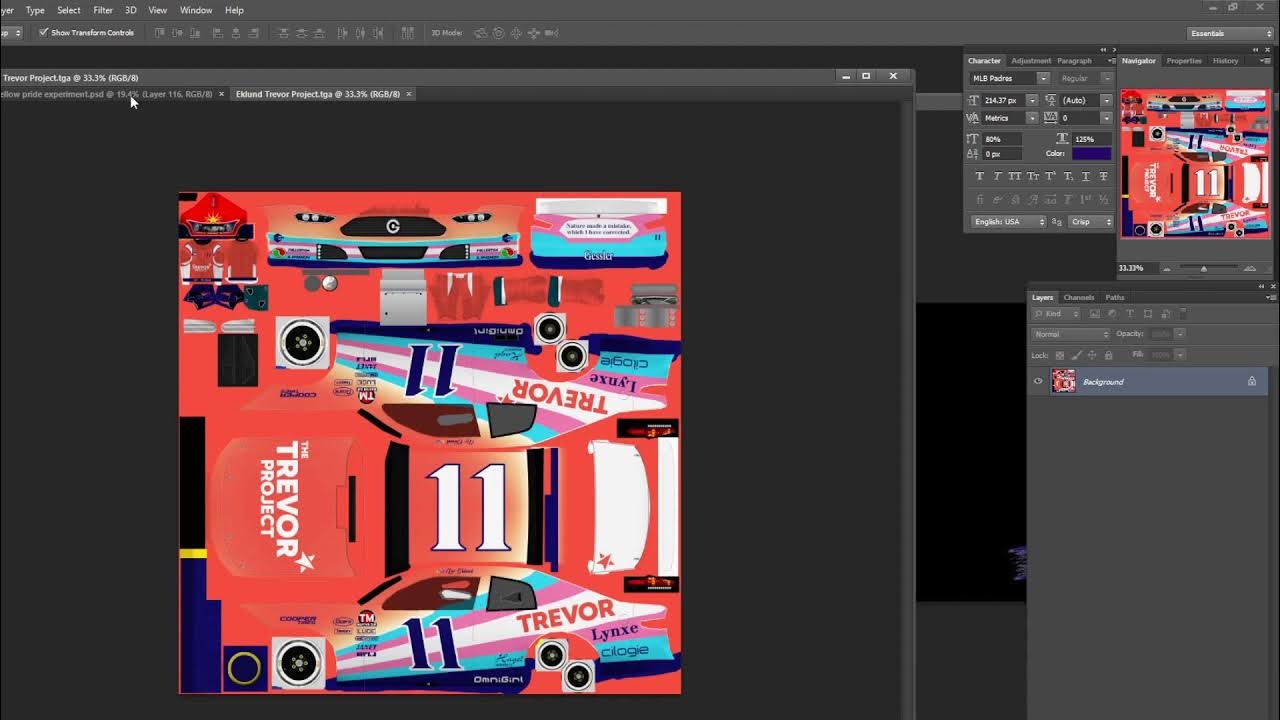
Task: Click the Align right edges icon
Action: point(253,33)
